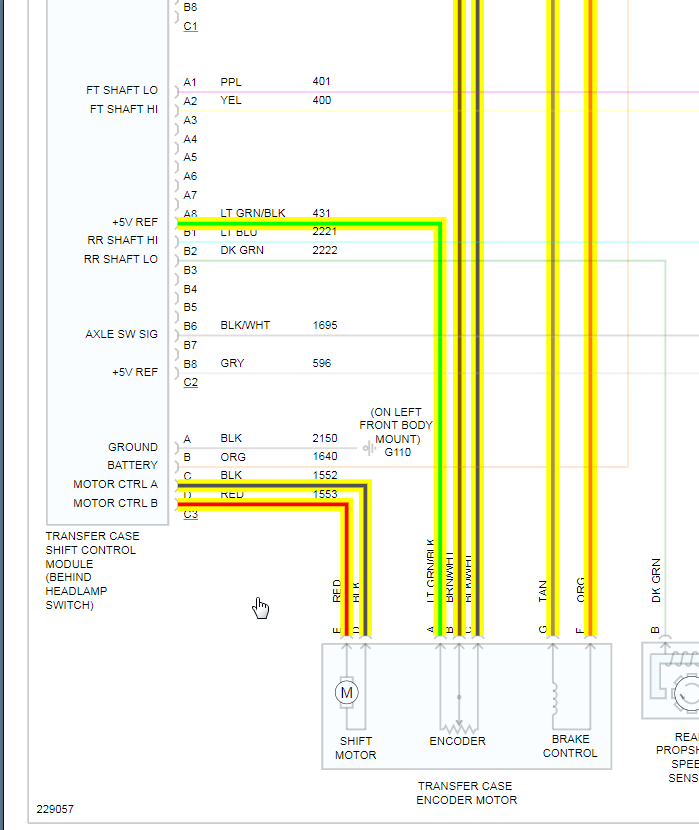Click the SHIFT MOTOR label

[356, 748]
